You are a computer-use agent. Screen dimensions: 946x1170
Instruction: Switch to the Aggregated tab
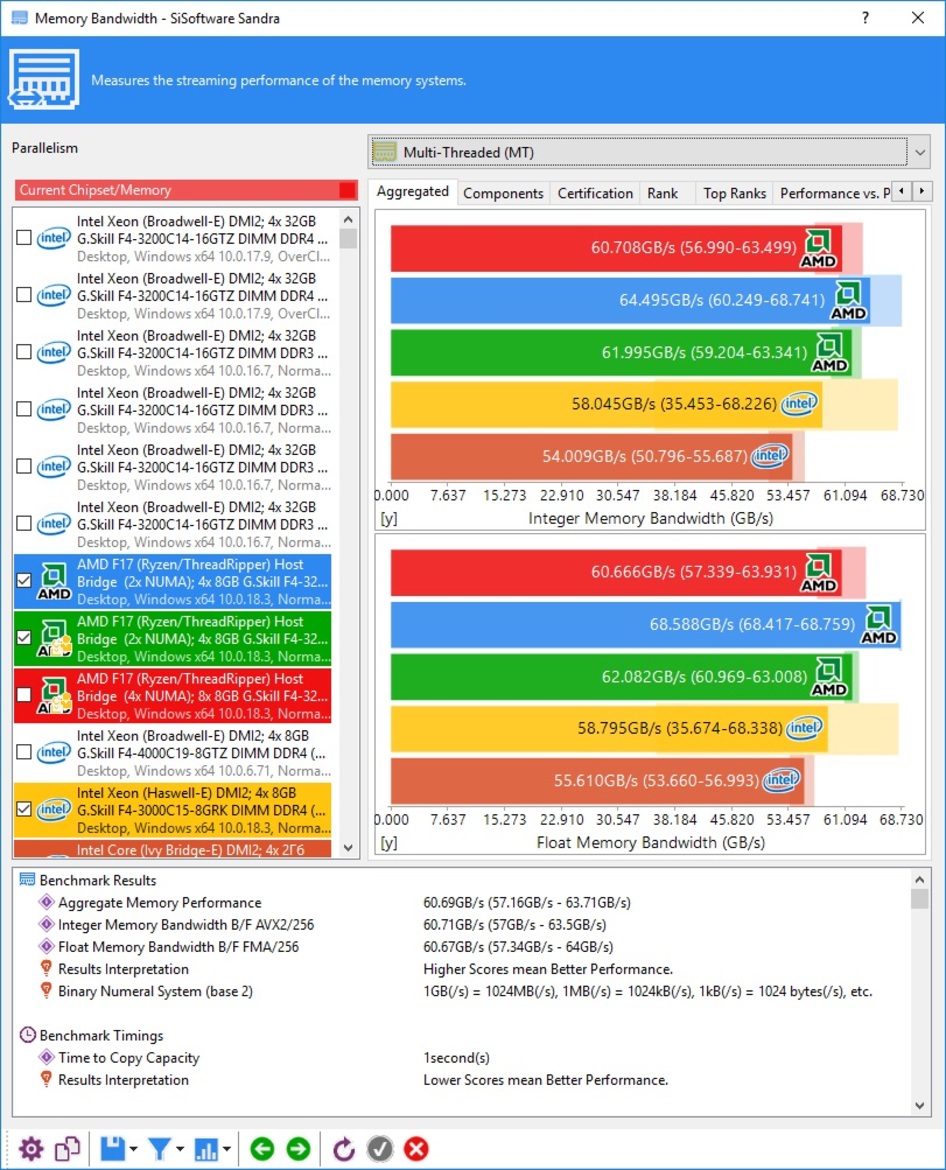[413, 192]
